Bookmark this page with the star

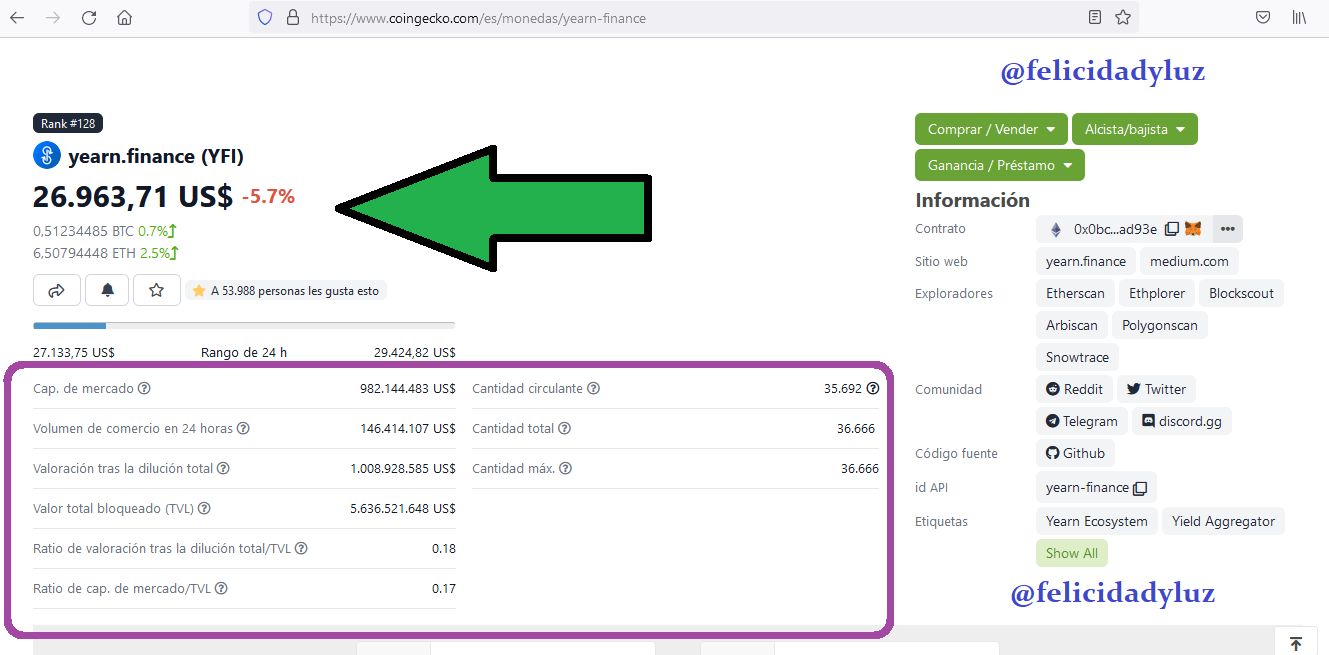[1123, 17]
